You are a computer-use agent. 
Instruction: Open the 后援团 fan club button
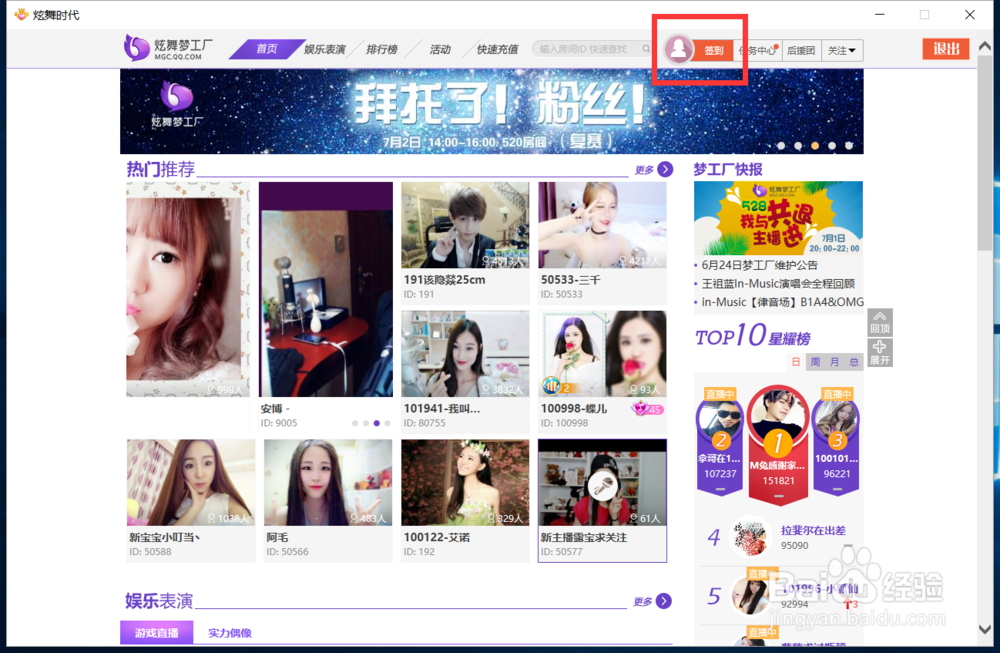(801, 50)
